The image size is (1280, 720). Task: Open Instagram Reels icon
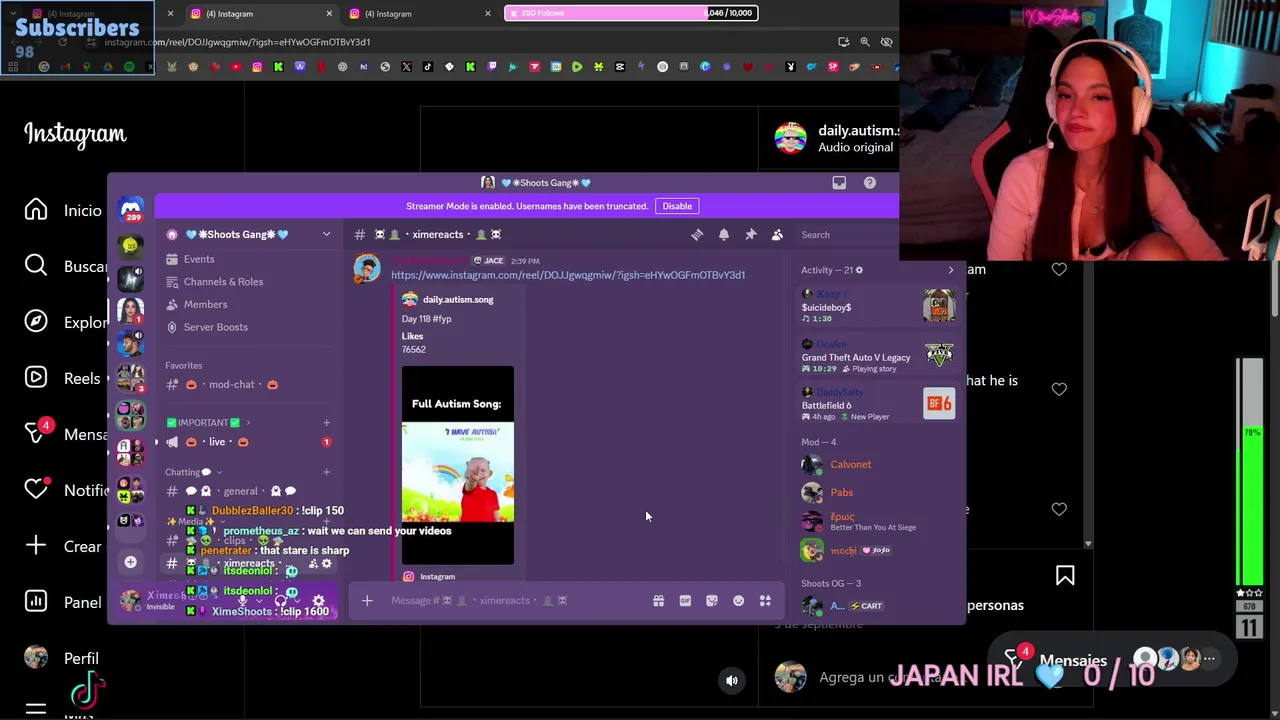[x=36, y=378]
